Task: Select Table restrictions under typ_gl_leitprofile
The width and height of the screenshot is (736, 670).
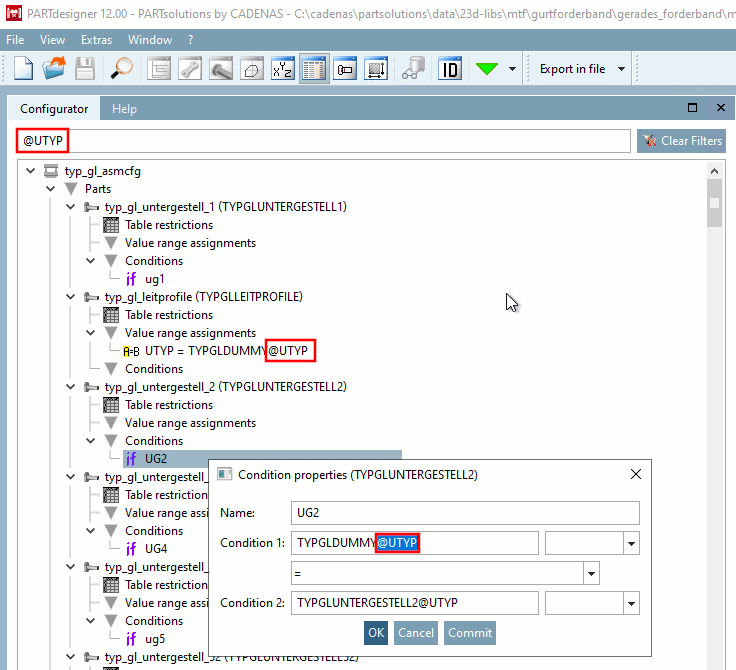Action: pyautogui.click(x=169, y=315)
